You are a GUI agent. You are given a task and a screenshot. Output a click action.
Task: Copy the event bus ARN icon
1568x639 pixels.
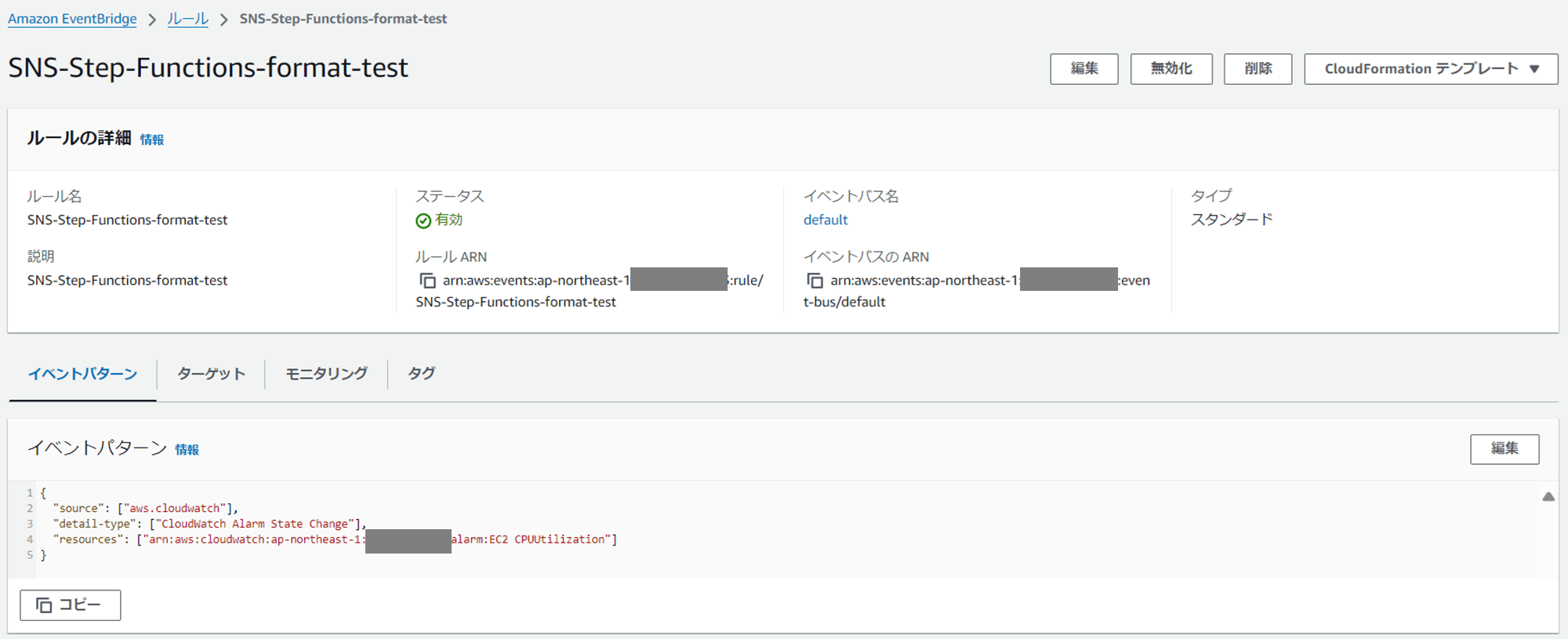(x=815, y=281)
